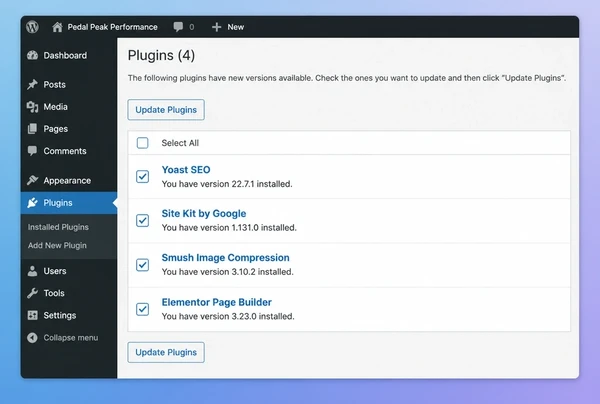This screenshot has width=600, height=404.
Task: Open the Settings menu label
Action: [x=60, y=315]
